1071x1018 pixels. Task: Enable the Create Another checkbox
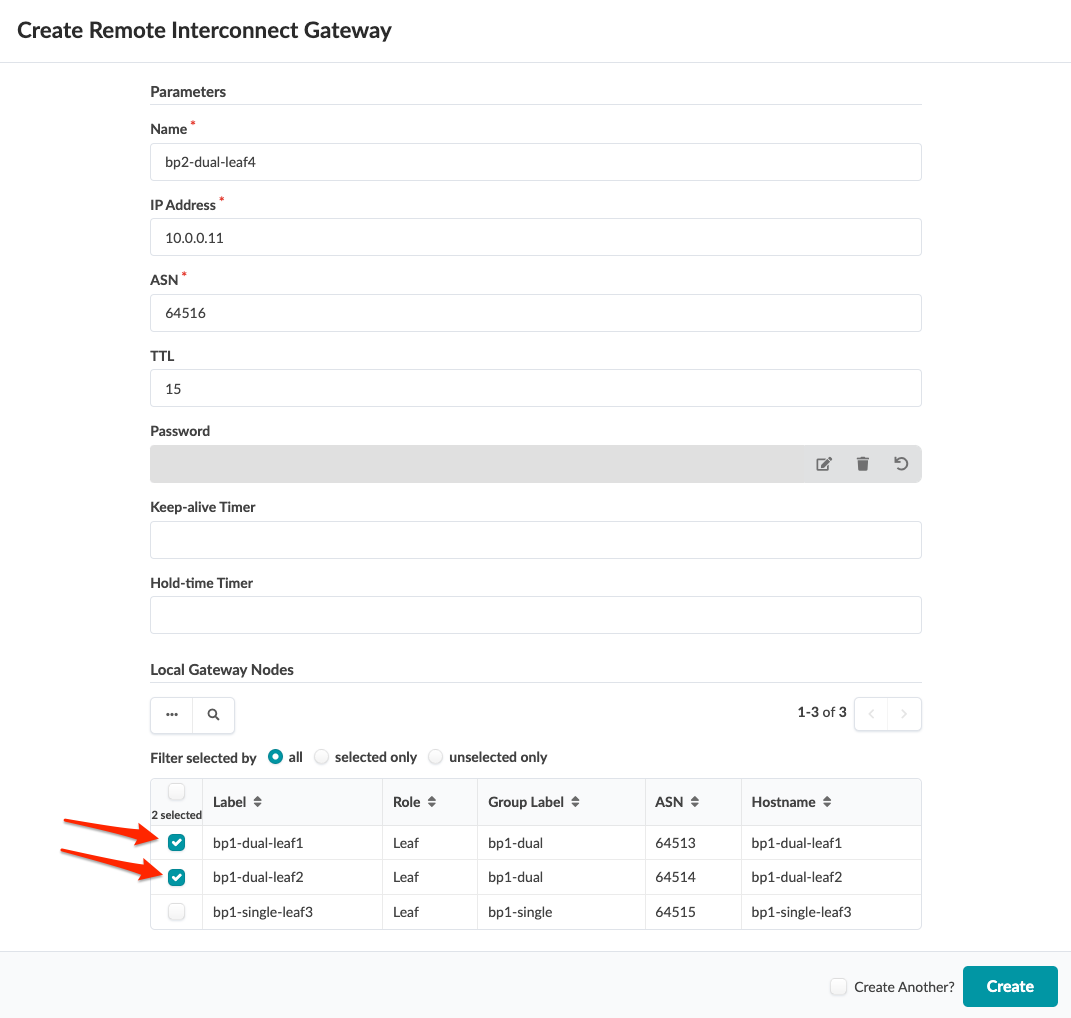[x=839, y=987]
